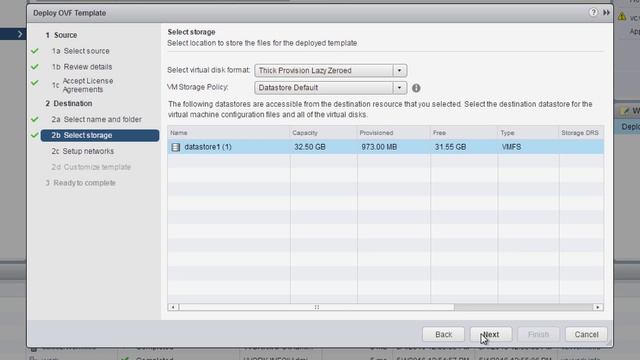Screen dimensions: 640x360
Task: Click the table scroll left arrow
Action: tap(173, 307)
